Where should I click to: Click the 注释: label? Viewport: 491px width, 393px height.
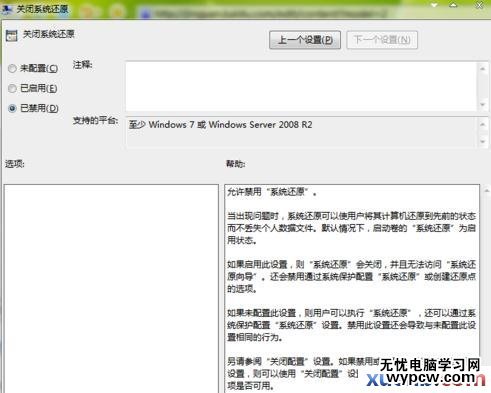pyautogui.click(x=82, y=65)
